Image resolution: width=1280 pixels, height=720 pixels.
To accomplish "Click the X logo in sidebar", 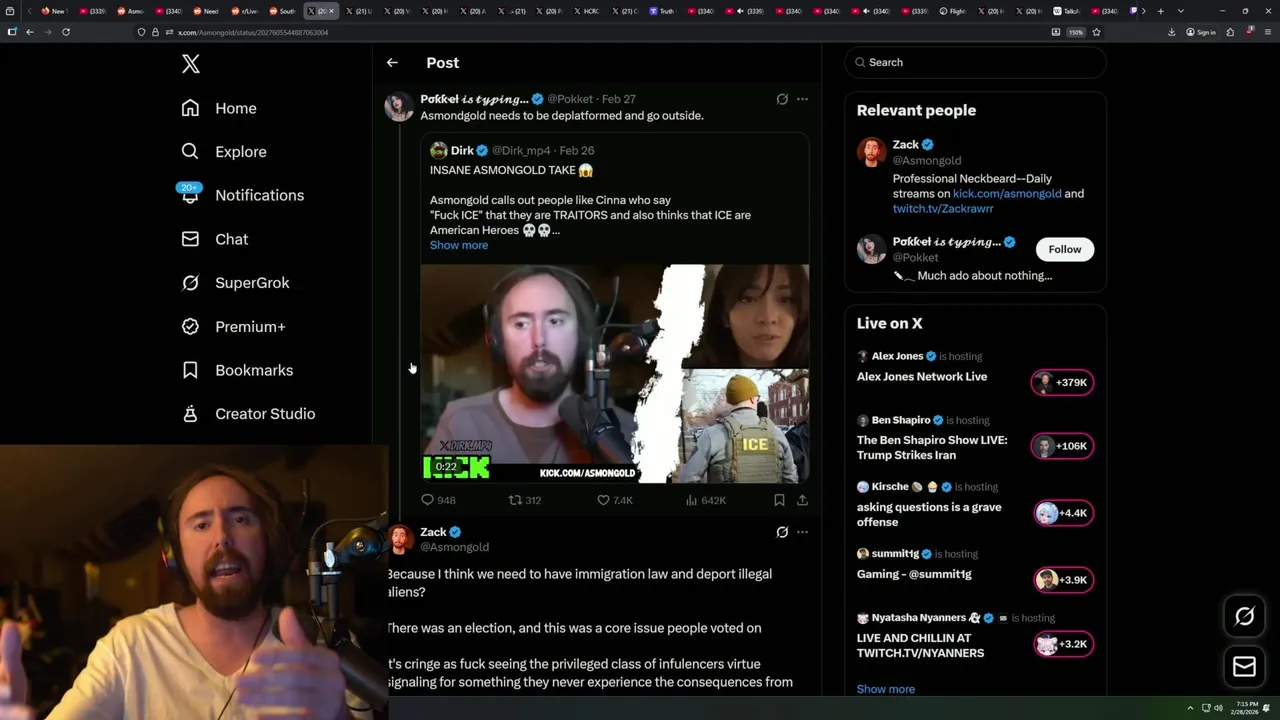I will [x=191, y=64].
